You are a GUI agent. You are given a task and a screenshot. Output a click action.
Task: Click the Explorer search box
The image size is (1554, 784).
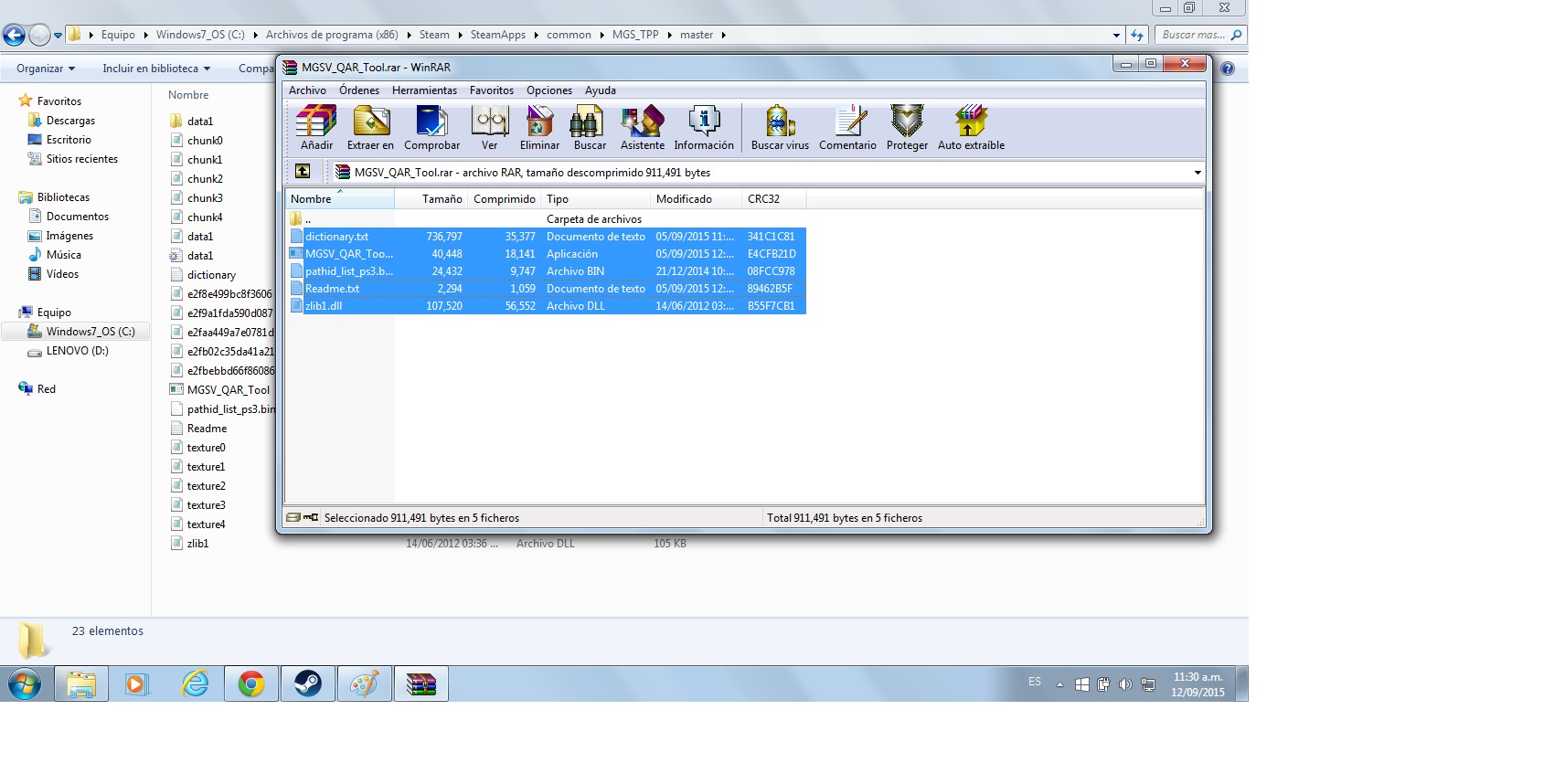(1200, 35)
